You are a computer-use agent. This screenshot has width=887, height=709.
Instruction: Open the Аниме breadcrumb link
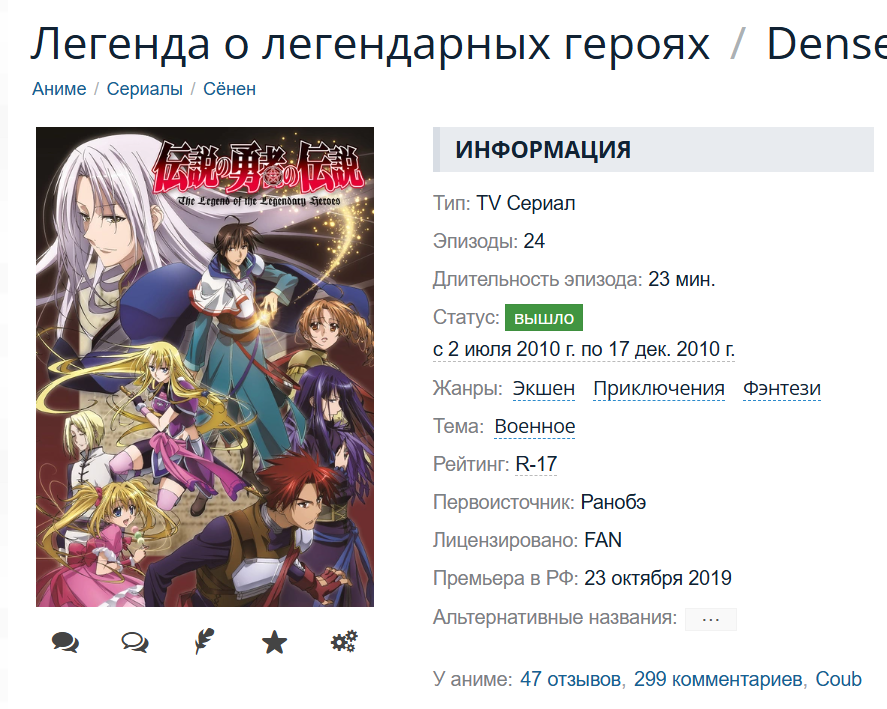pos(59,89)
